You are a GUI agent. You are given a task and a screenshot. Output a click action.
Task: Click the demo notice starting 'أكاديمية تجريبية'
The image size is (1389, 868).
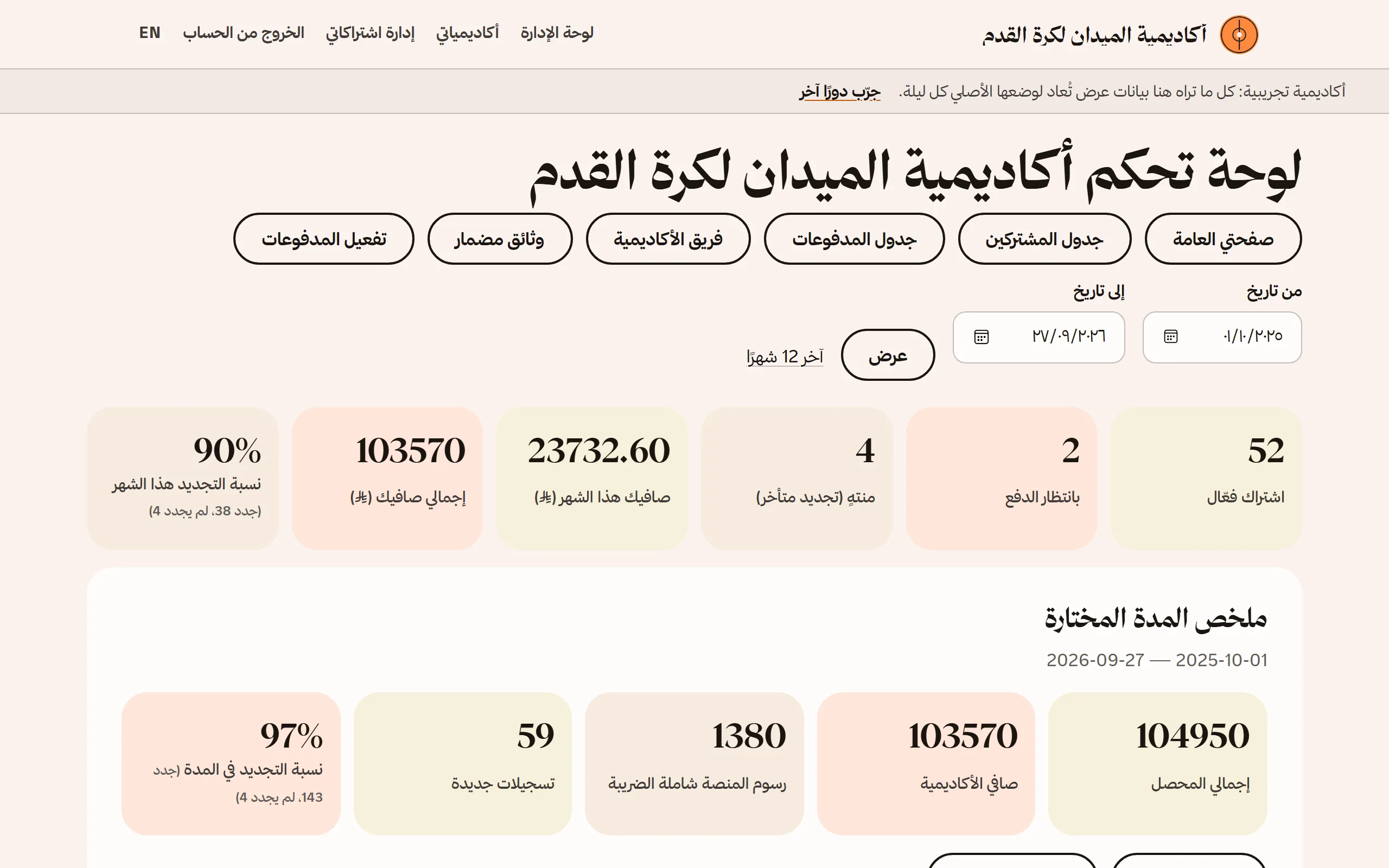click(x=1122, y=91)
